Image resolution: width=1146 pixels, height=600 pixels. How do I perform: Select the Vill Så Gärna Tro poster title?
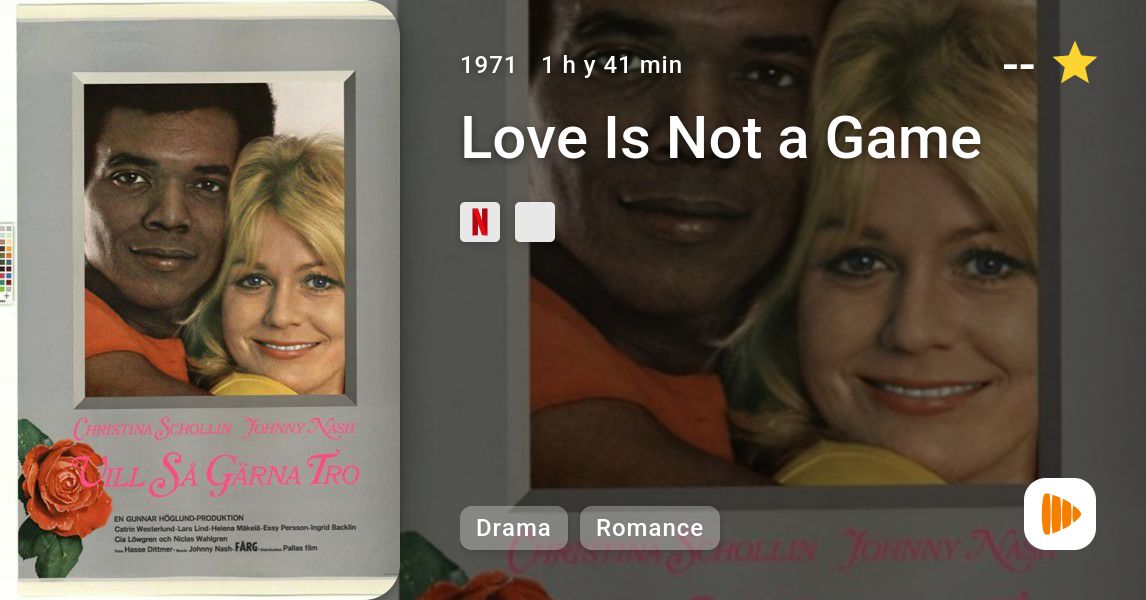(216, 473)
